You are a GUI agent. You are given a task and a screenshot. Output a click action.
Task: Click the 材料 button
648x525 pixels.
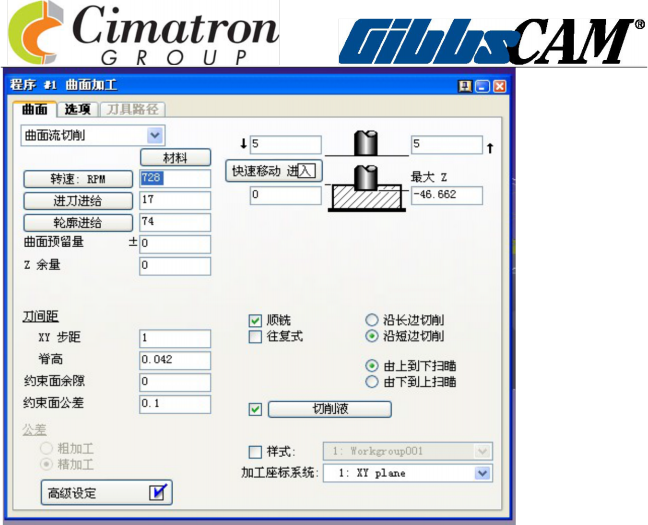(175, 158)
